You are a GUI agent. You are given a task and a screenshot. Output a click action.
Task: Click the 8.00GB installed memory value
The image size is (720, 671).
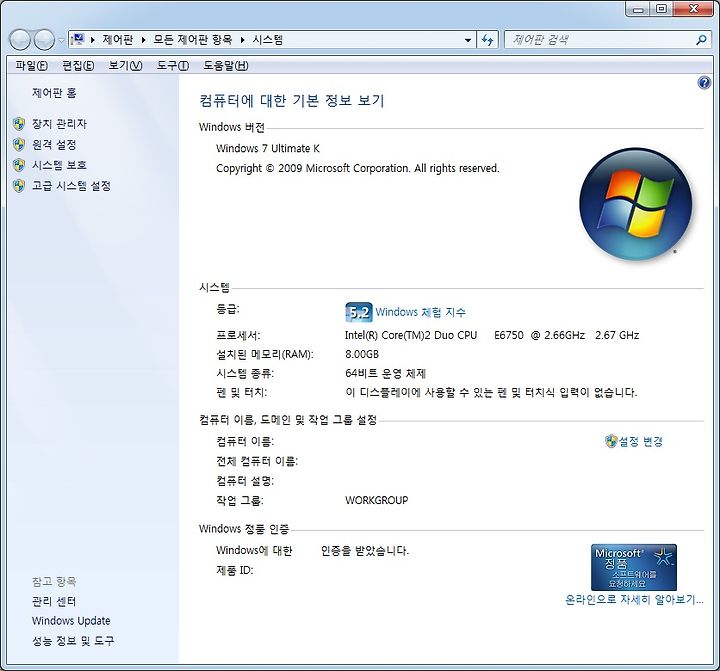point(362,354)
